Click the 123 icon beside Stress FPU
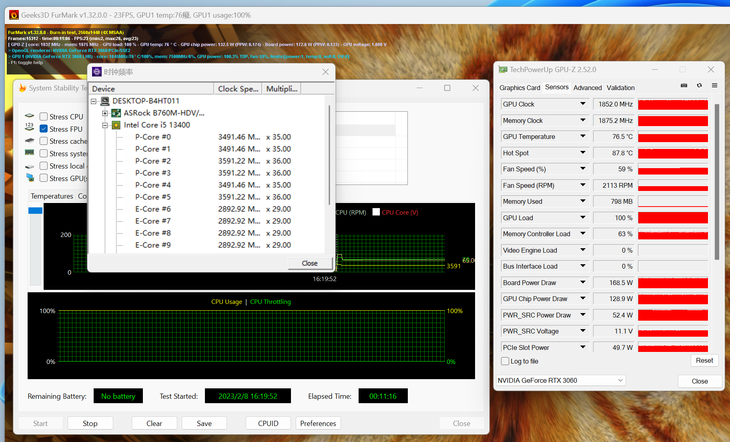 pyautogui.click(x=29, y=127)
